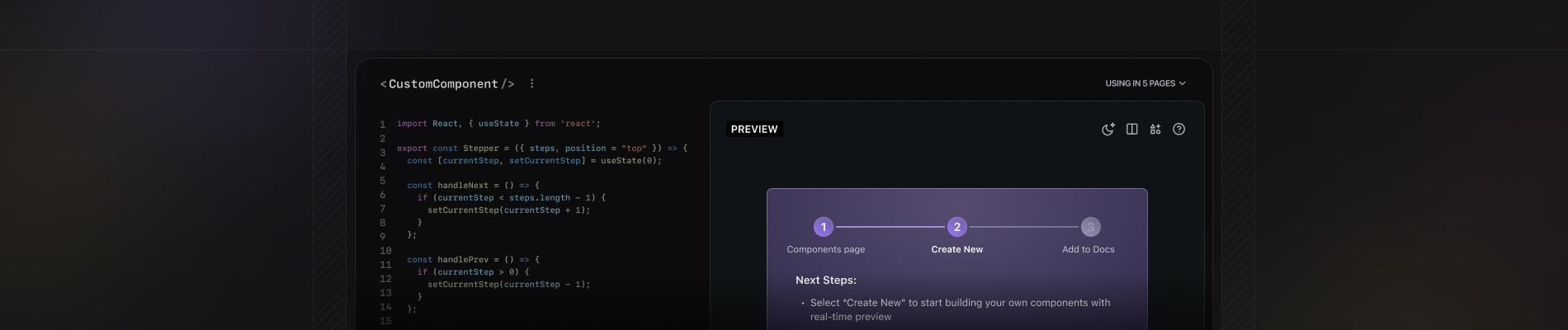Image resolution: width=1568 pixels, height=330 pixels.
Task: Expand the Using in 5 Pages dropdown
Action: click(1145, 83)
